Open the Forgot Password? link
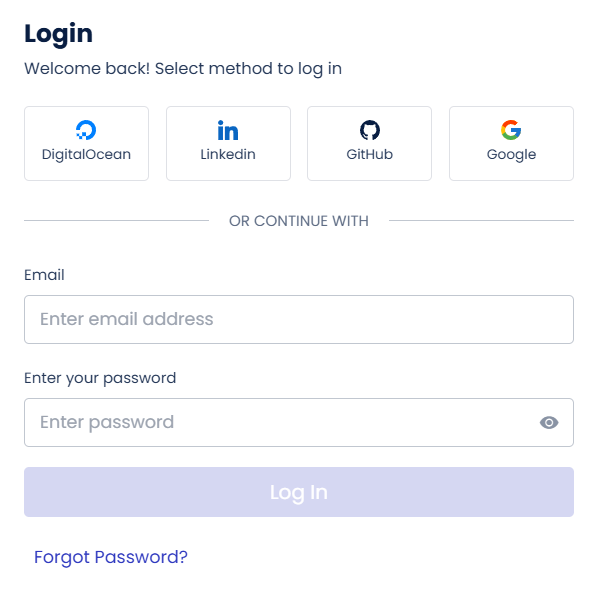Viewport: 610px width, 593px height. click(111, 557)
